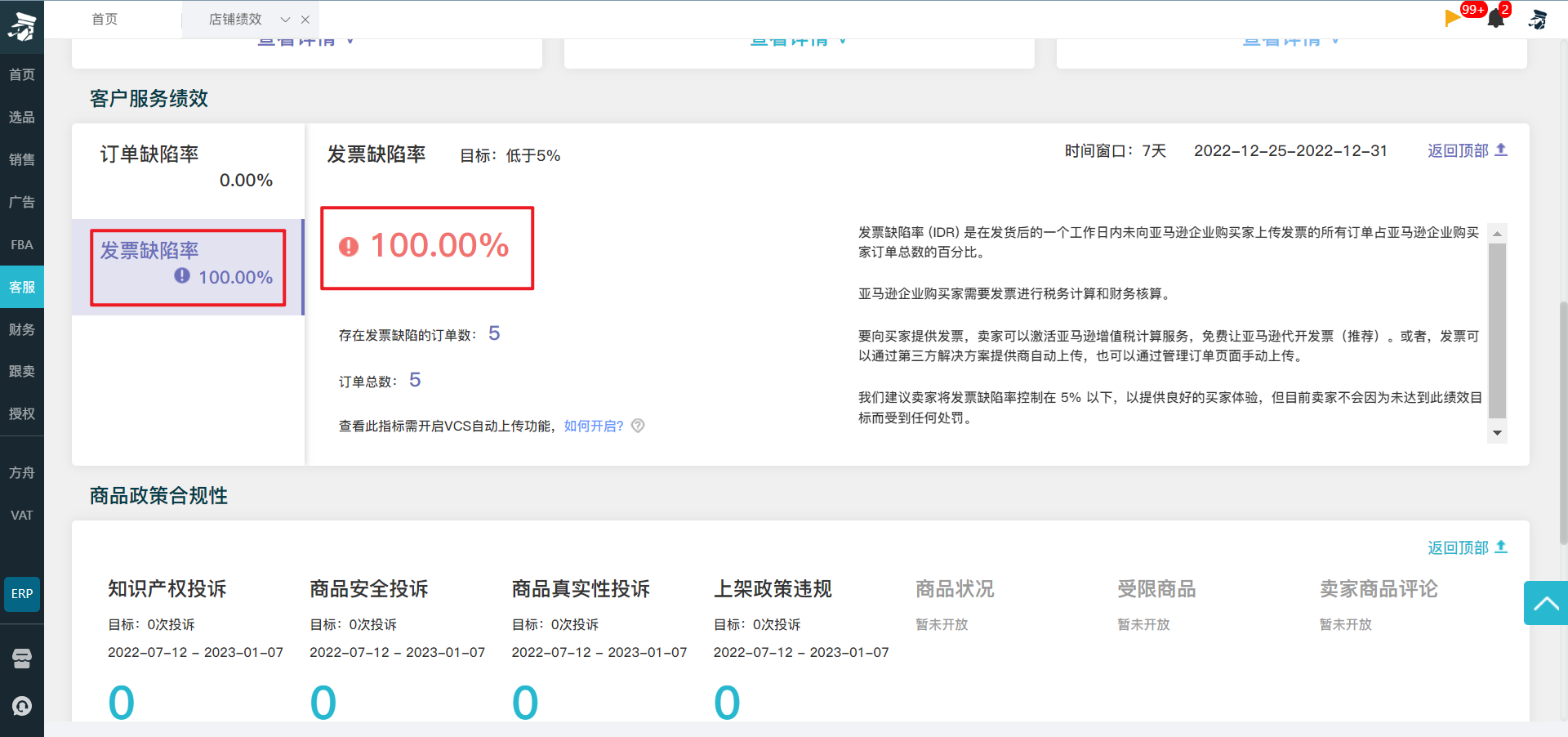
Task: Open 财务 in the sidebar
Action: pos(22,330)
